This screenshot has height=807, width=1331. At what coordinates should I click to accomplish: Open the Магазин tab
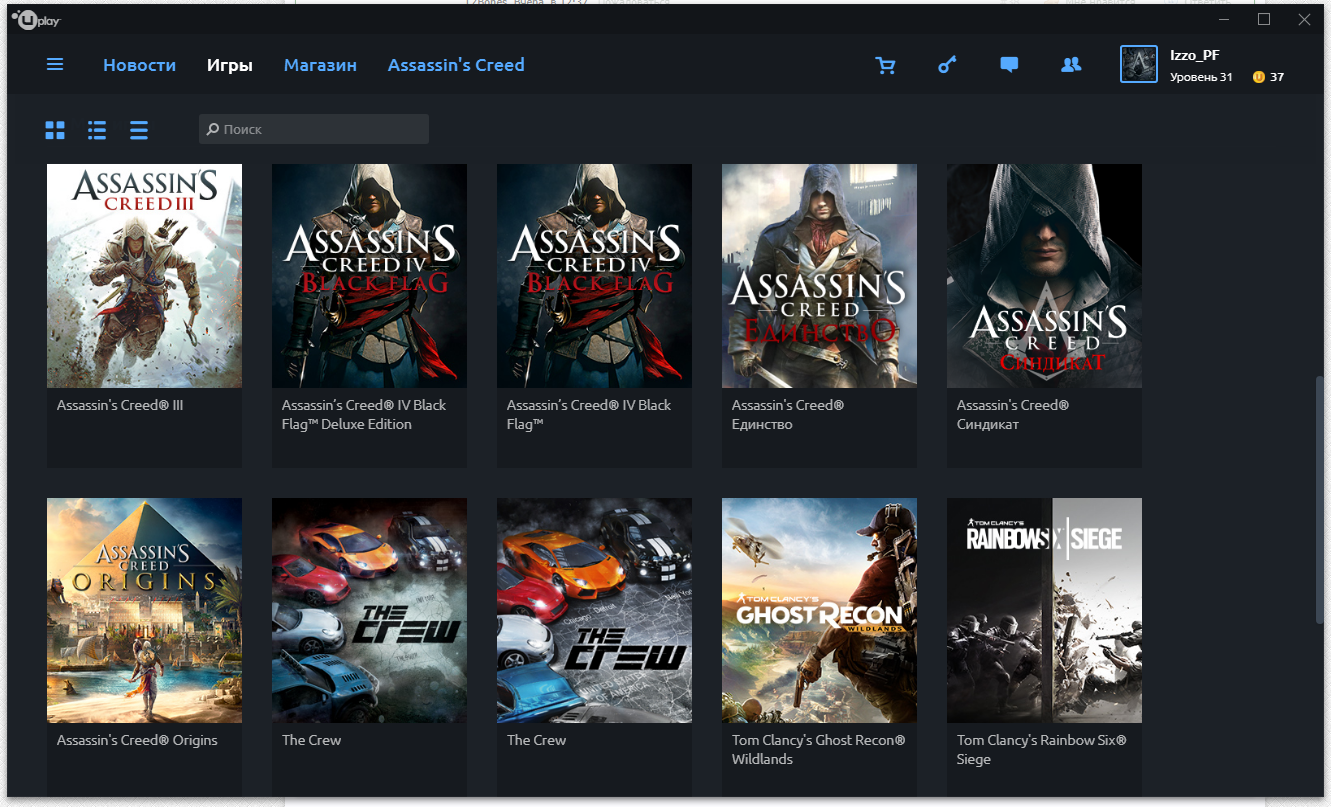pos(320,65)
